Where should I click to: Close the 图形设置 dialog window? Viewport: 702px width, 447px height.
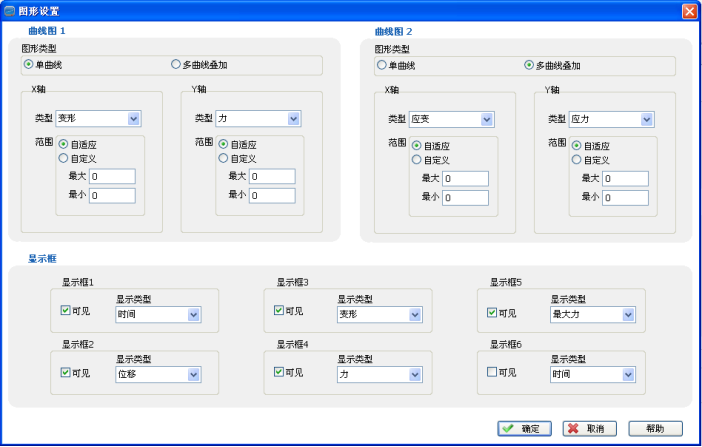click(689, 11)
